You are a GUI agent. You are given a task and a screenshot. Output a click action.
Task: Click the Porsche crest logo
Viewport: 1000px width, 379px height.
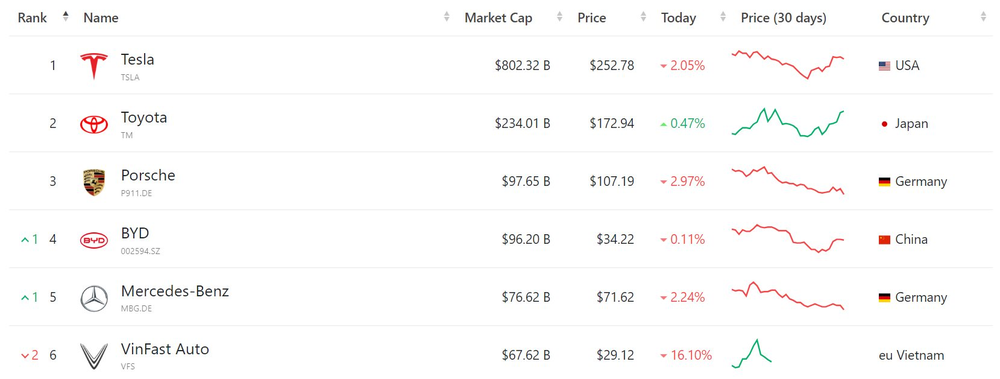94,182
